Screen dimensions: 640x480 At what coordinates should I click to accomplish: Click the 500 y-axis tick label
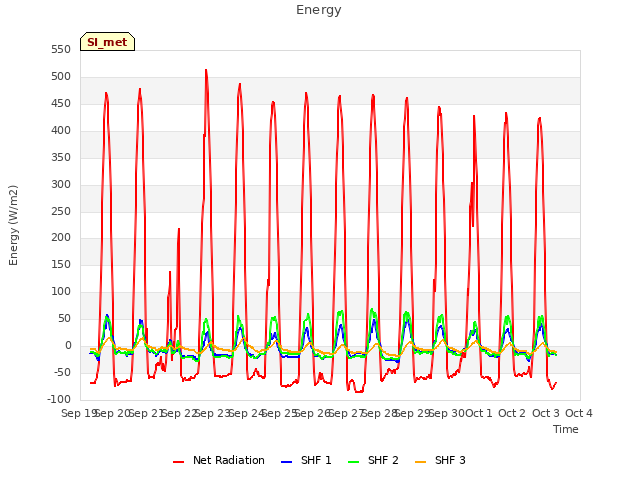pyautogui.click(x=61, y=77)
